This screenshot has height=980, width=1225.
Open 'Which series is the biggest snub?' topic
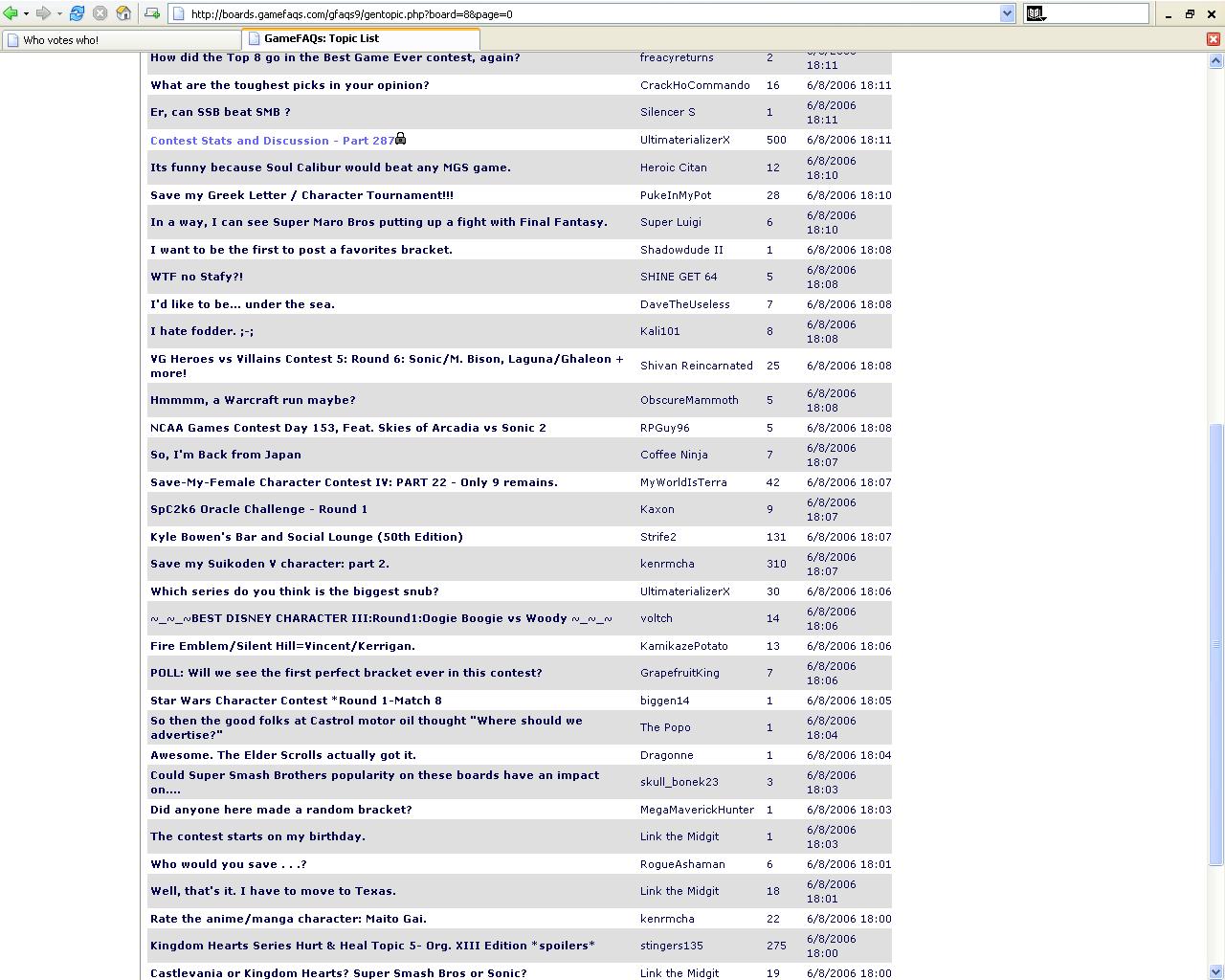click(295, 591)
